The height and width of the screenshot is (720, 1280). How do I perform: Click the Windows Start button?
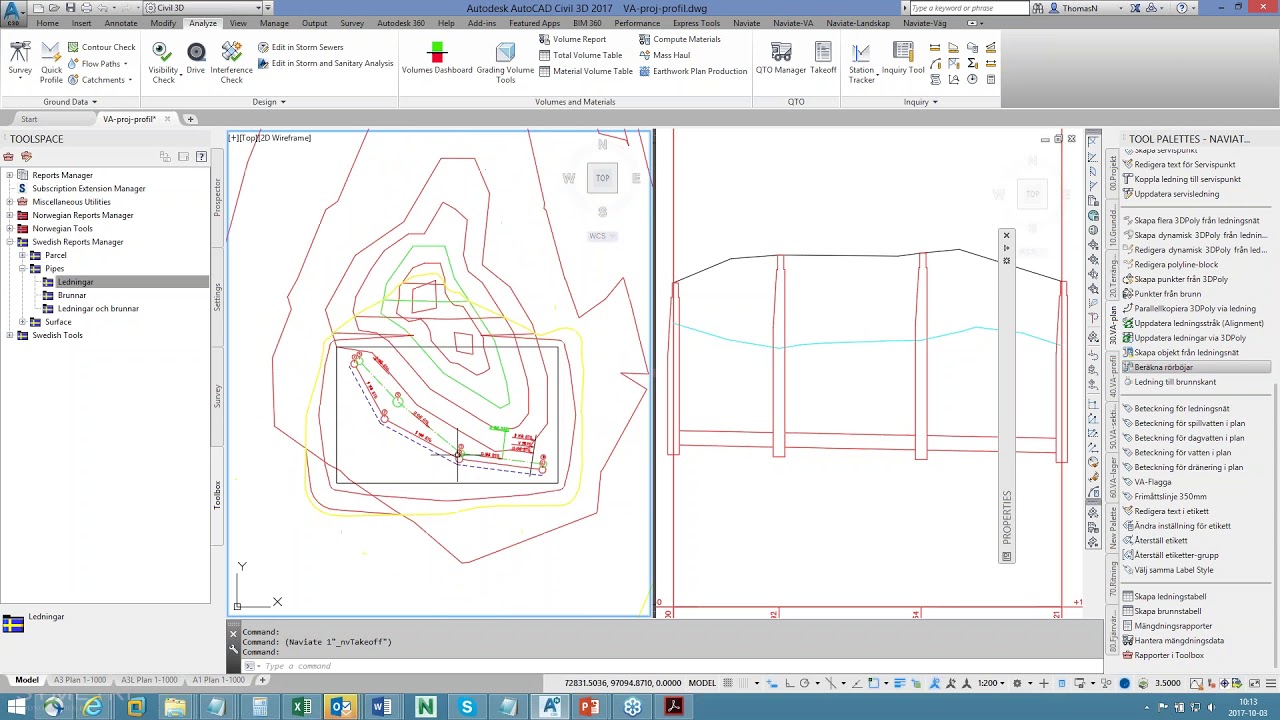point(16,708)
